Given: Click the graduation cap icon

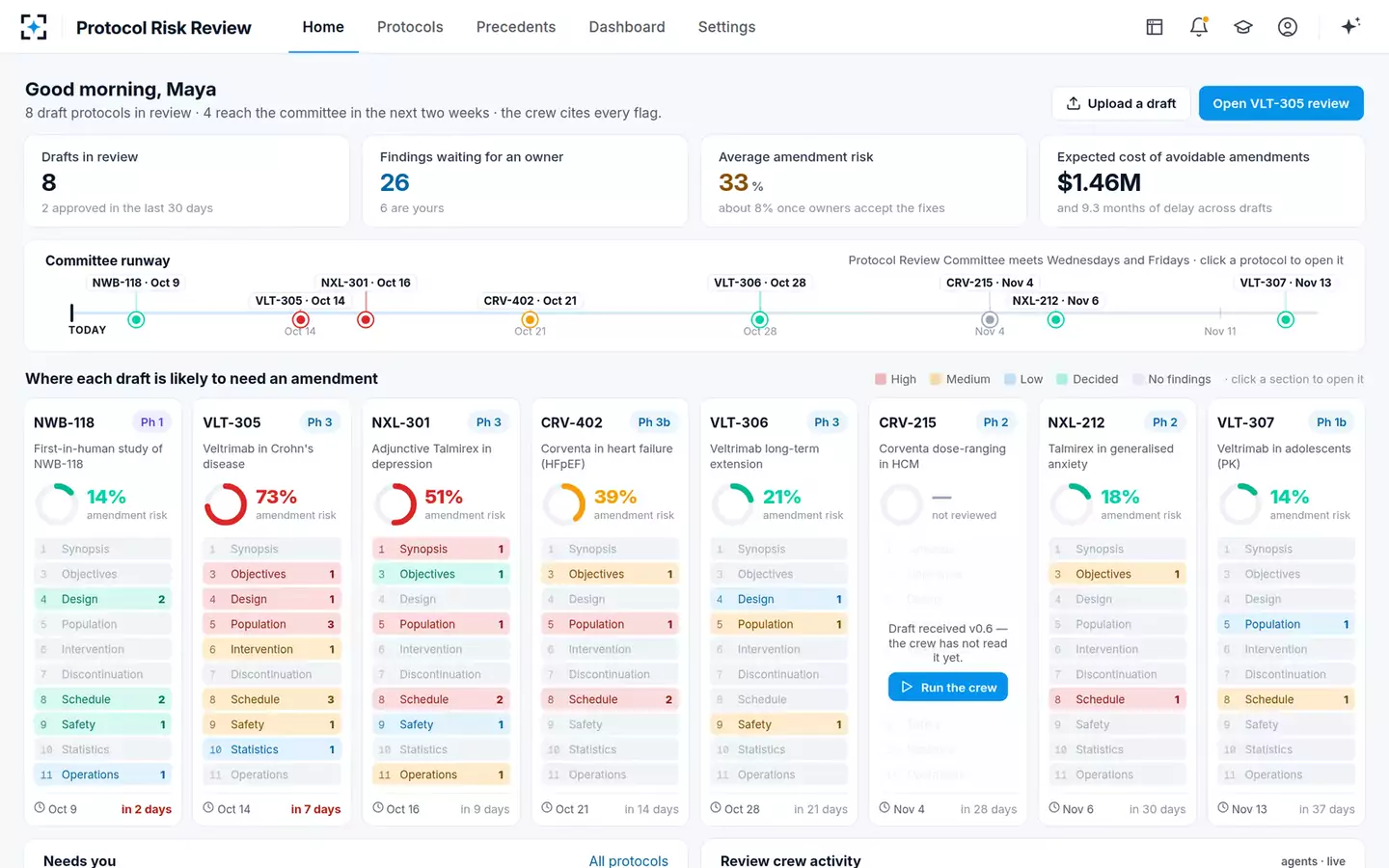Looking at the screenshot, I should [x=1243, y=27].
